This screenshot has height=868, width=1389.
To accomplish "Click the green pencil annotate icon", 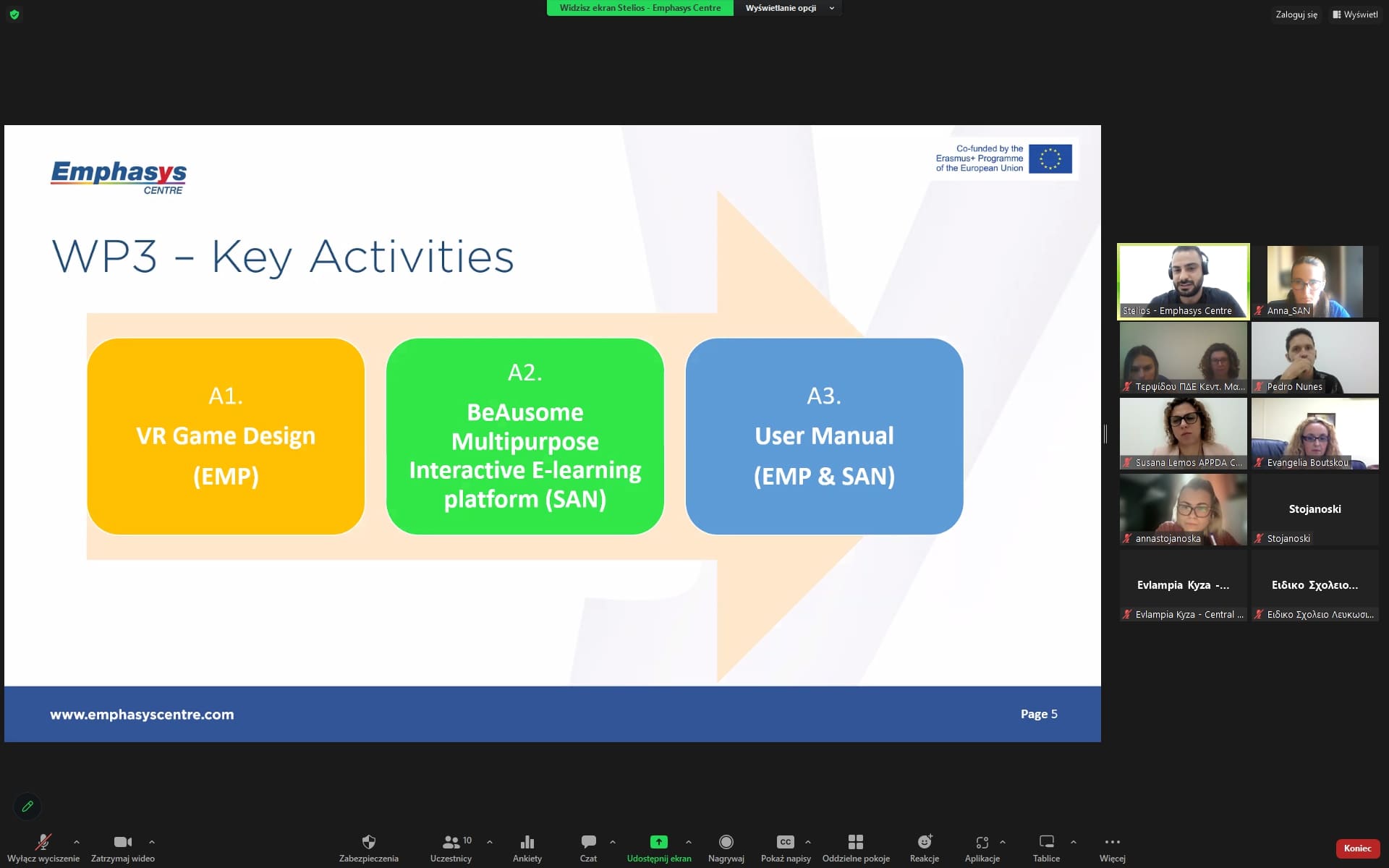I will click(x=27, y=807).
